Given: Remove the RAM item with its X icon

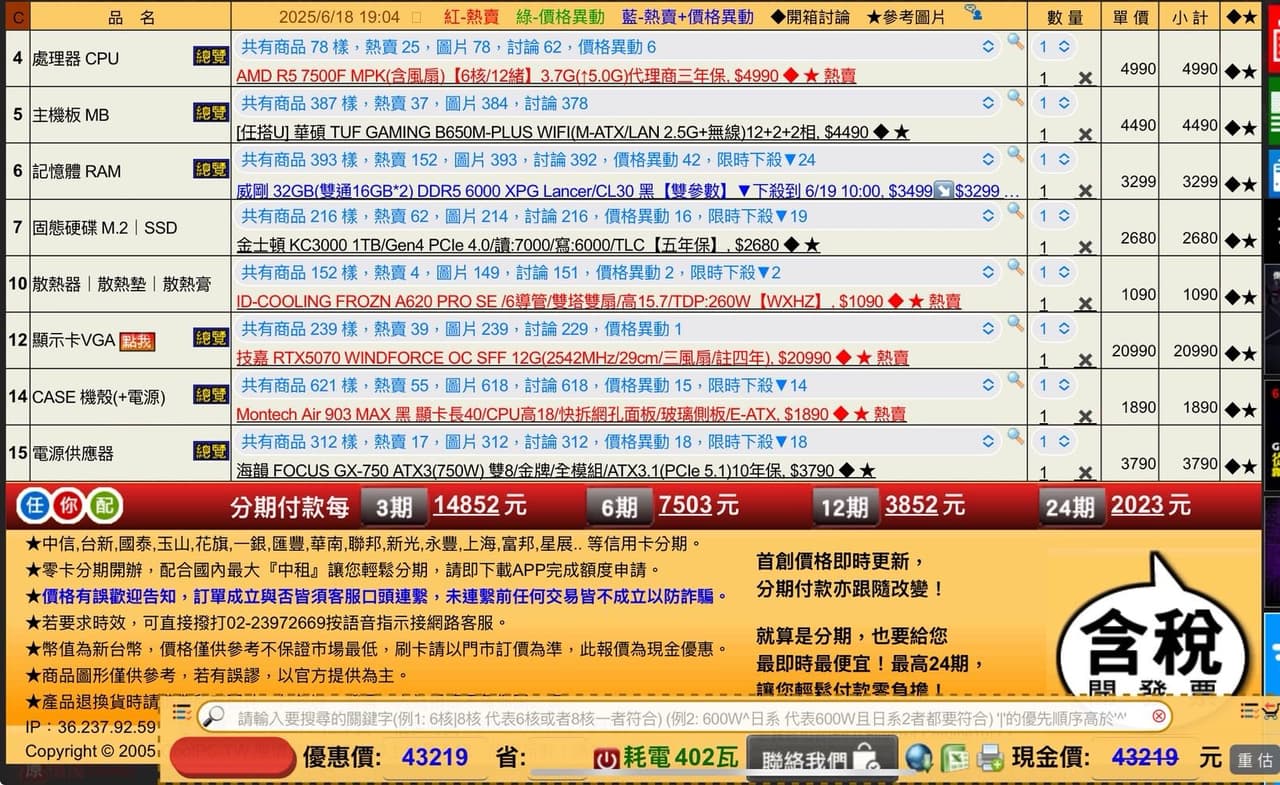Looking at the screenshot, I should (1084, 192).
